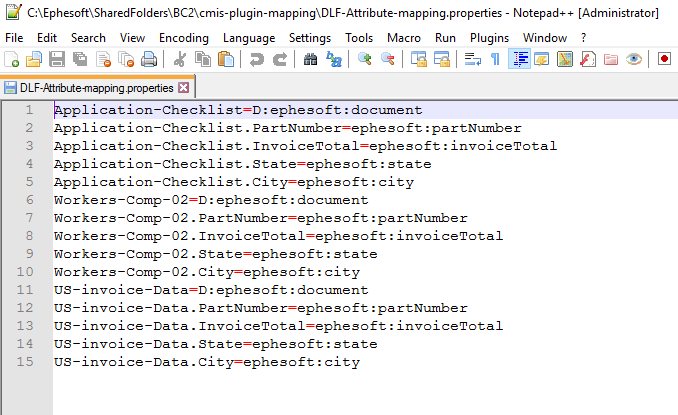678x415 pixels.
Task: Click text 'Workers-Comp-02.PartNumber=ephesoft:partNumber'
Action: tap(261, 218)
